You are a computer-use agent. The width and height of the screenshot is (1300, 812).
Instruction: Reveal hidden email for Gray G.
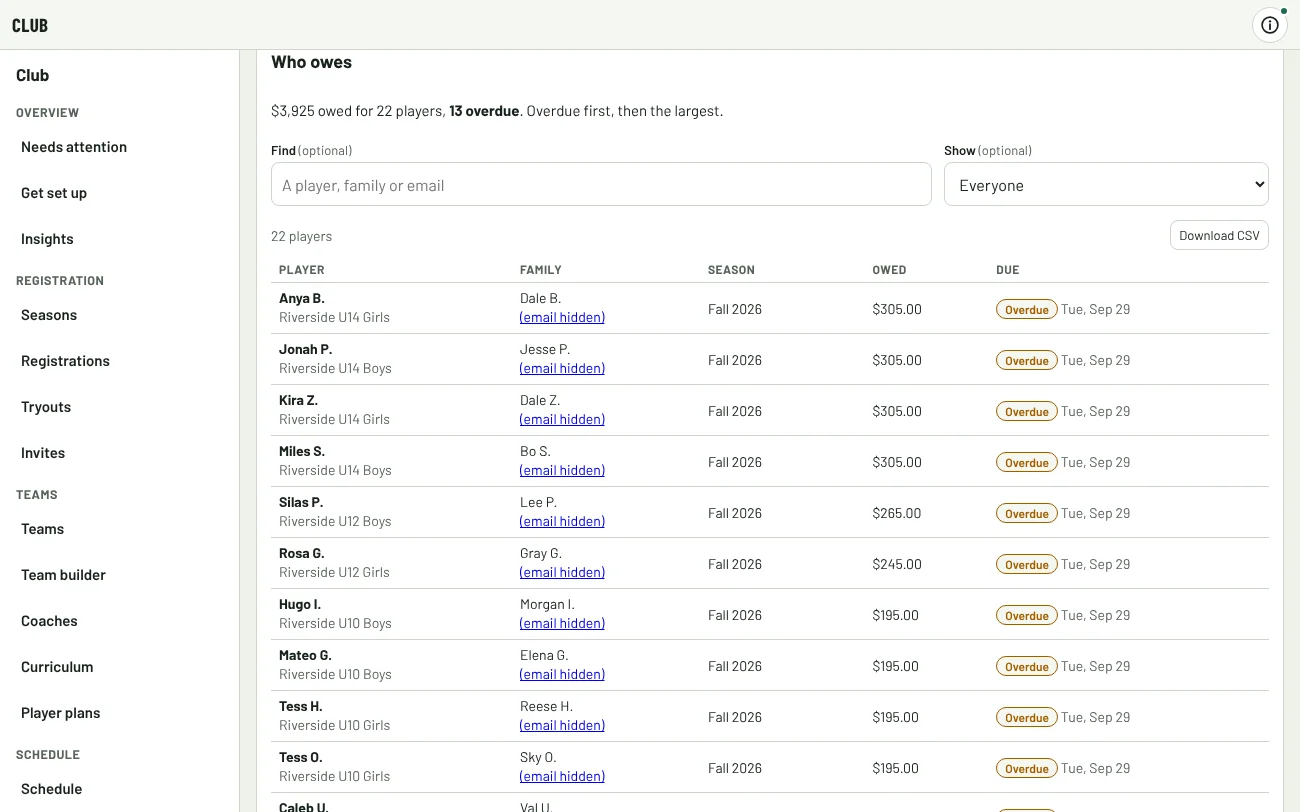(562, 572)
